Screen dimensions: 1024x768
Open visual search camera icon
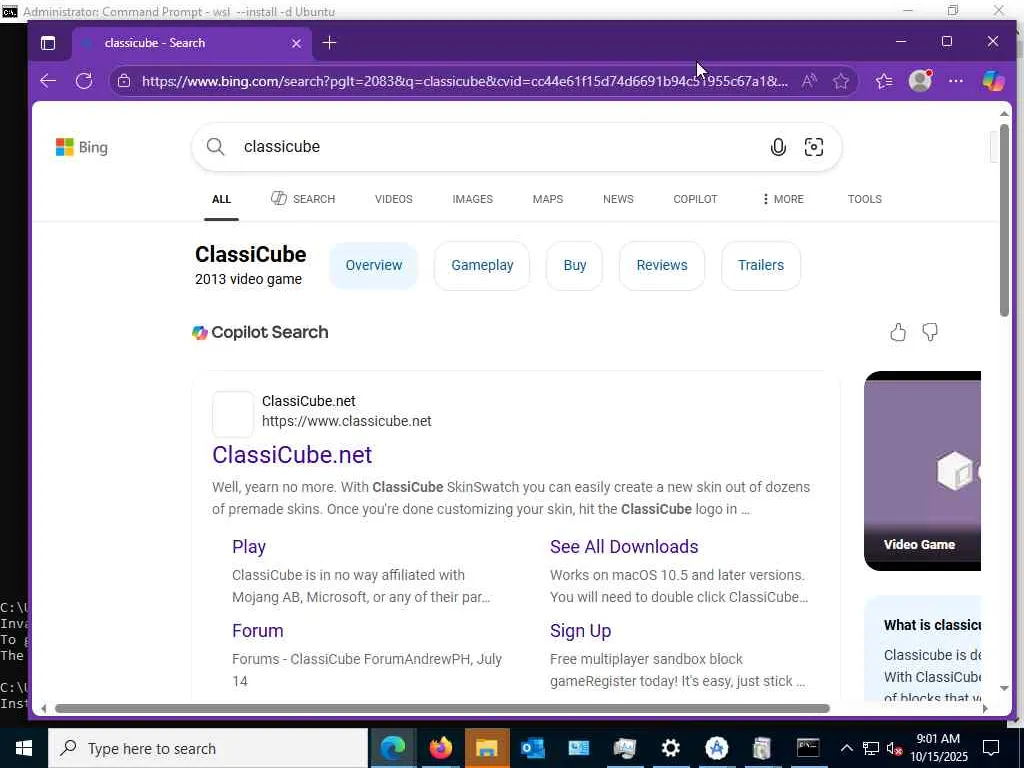coord(813,147)
